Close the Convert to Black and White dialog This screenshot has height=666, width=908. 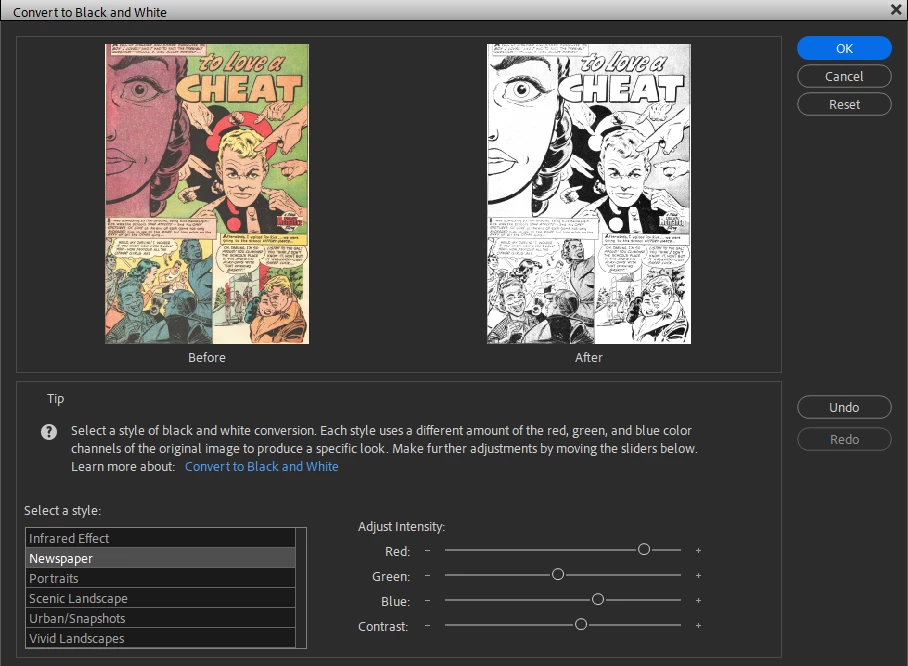(x=895, y=10)
